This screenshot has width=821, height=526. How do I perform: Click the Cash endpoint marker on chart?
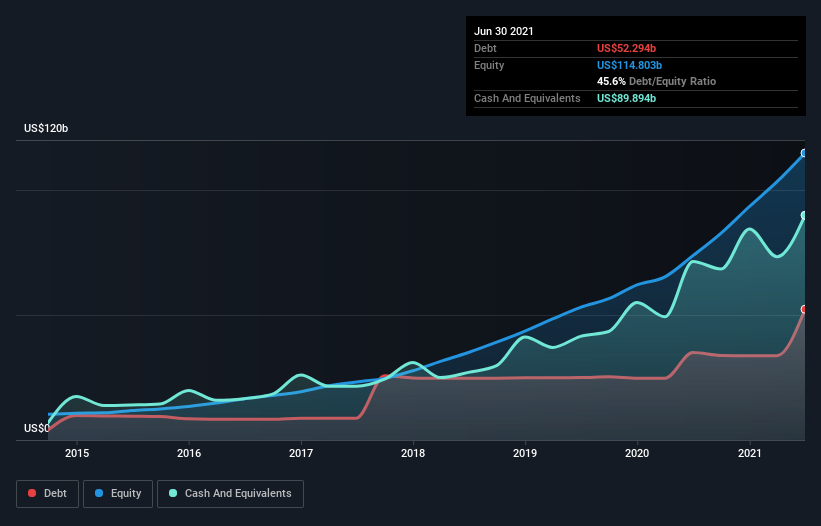click(804, 215)
